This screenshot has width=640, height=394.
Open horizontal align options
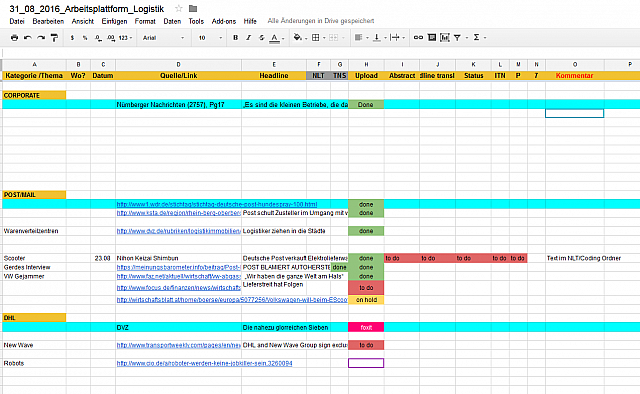click(x=361, y=38)
